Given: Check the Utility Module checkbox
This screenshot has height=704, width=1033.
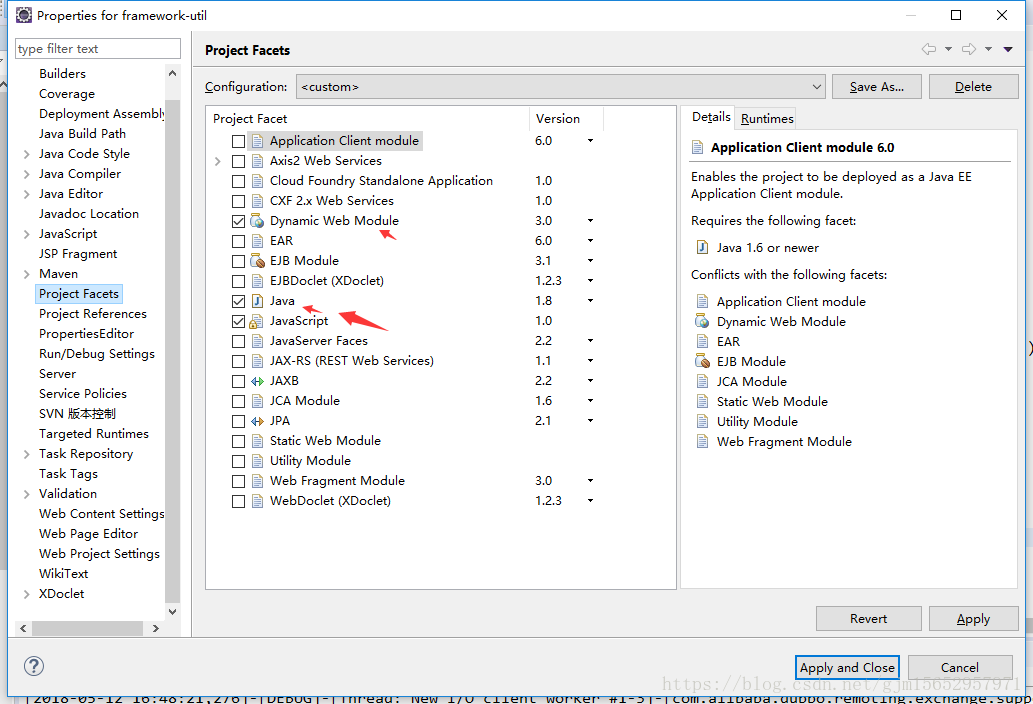Looking at the screenshot, I should tap(238, 461).
